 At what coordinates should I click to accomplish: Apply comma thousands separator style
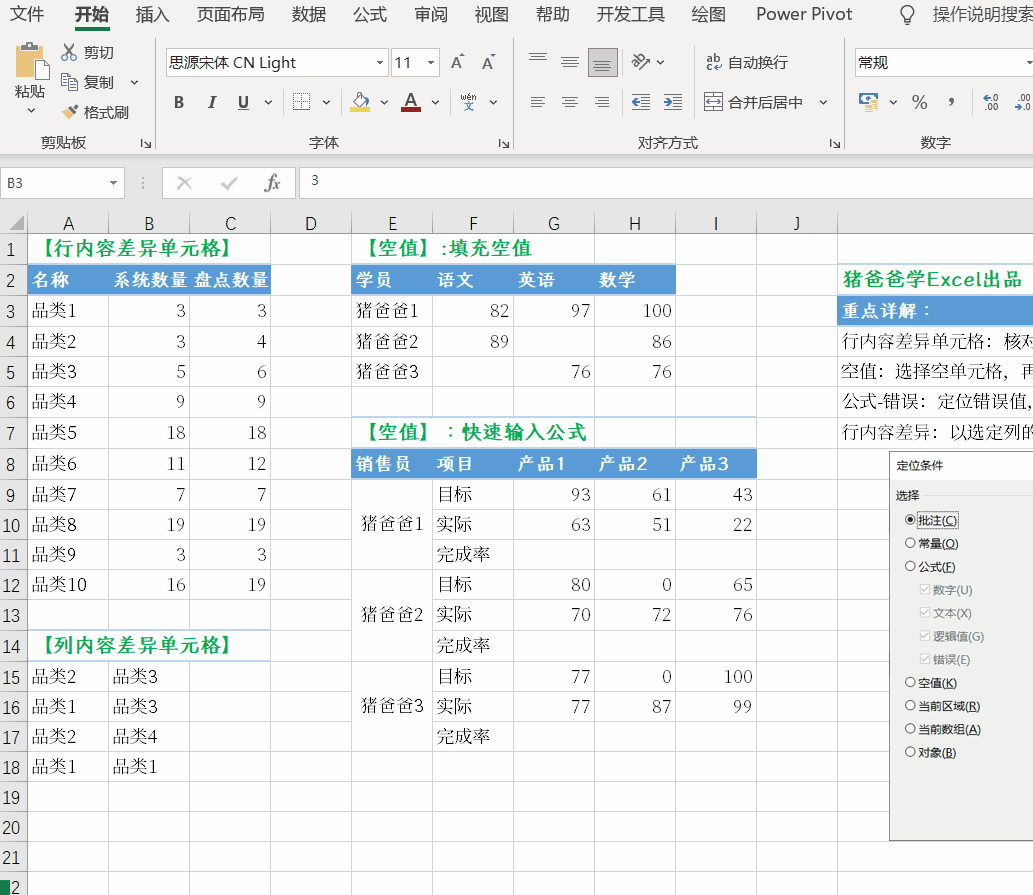click(951, 102)
